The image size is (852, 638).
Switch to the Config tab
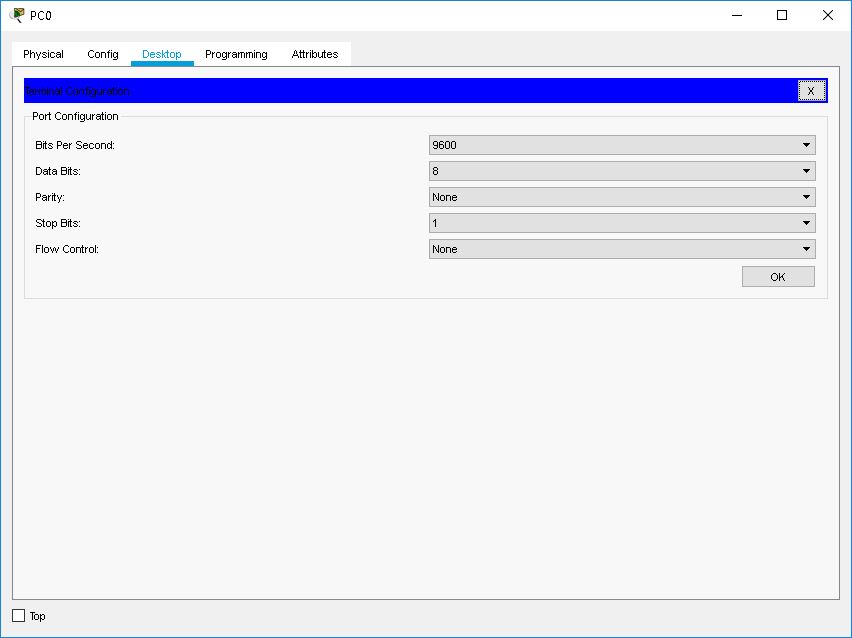pos(102,54)
